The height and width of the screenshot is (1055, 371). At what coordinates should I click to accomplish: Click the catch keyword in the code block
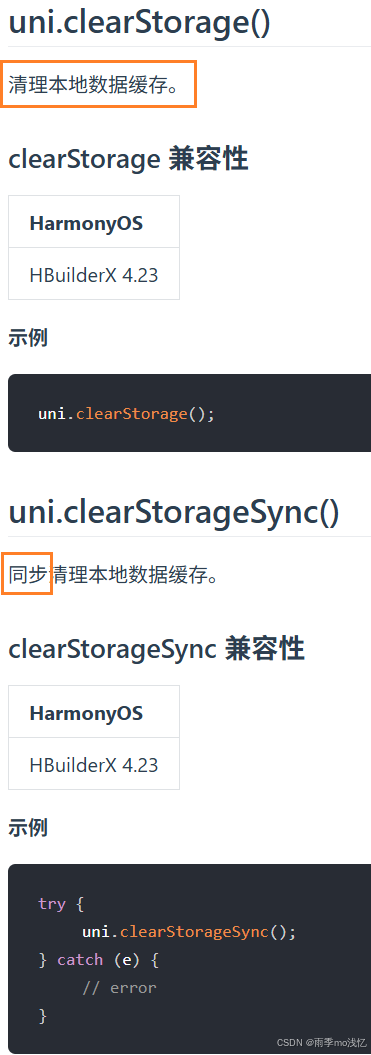80,959
